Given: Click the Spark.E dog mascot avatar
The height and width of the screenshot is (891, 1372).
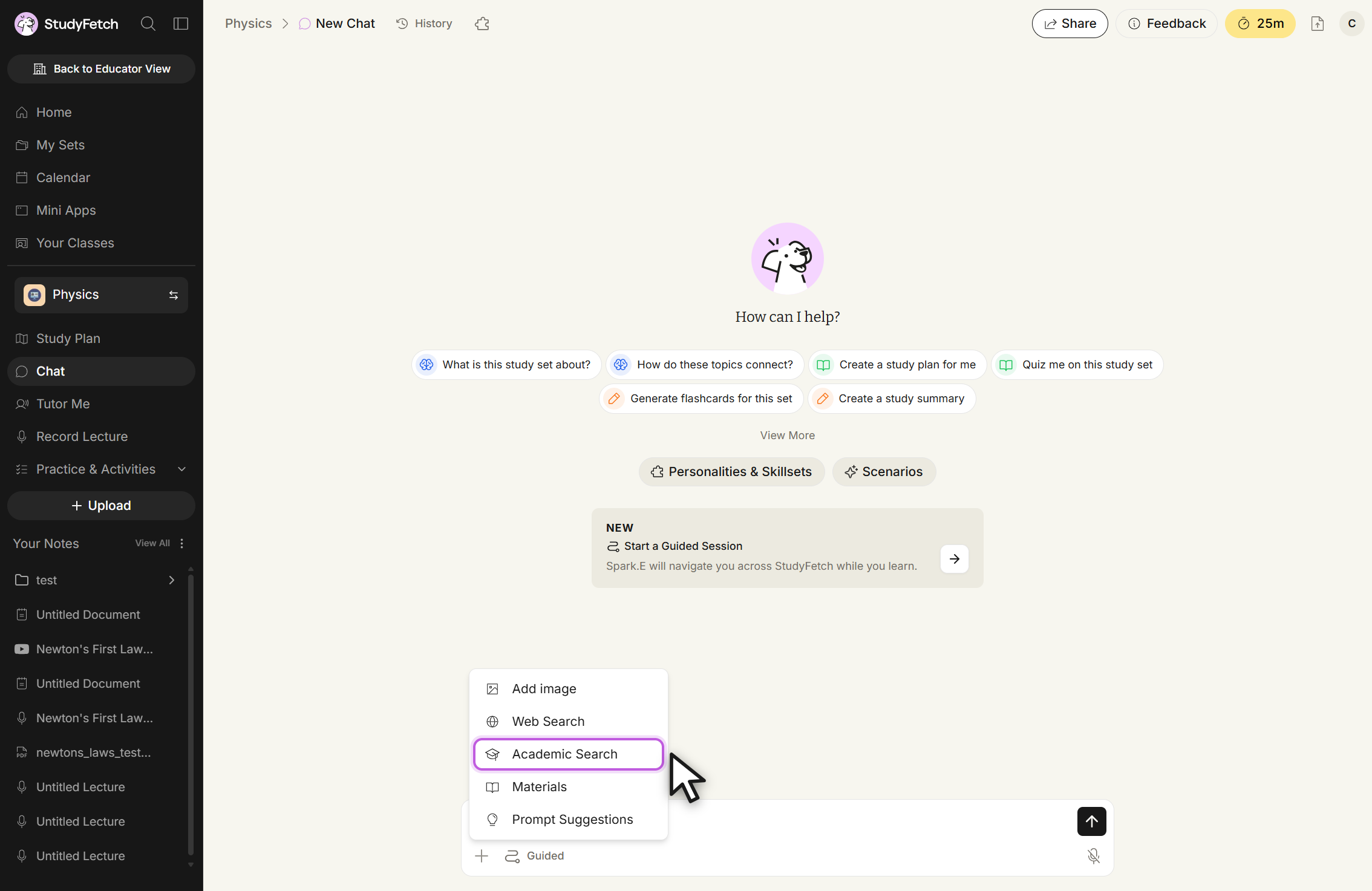Looking at the screenshot, I should pyautogui.click(x=788, y=259).
